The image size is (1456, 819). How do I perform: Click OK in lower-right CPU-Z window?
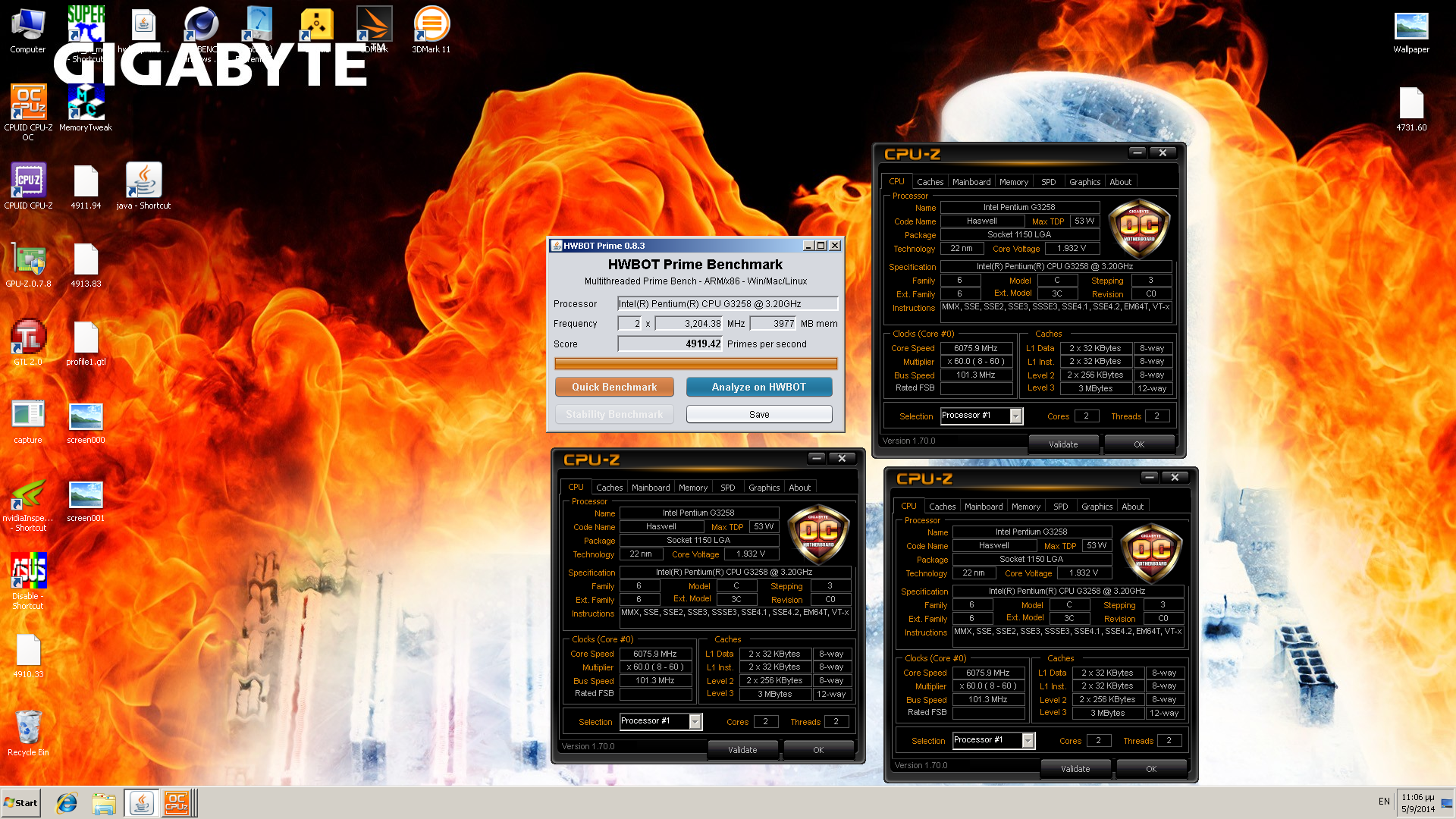pyautogui.click(x=1151, y=769)
